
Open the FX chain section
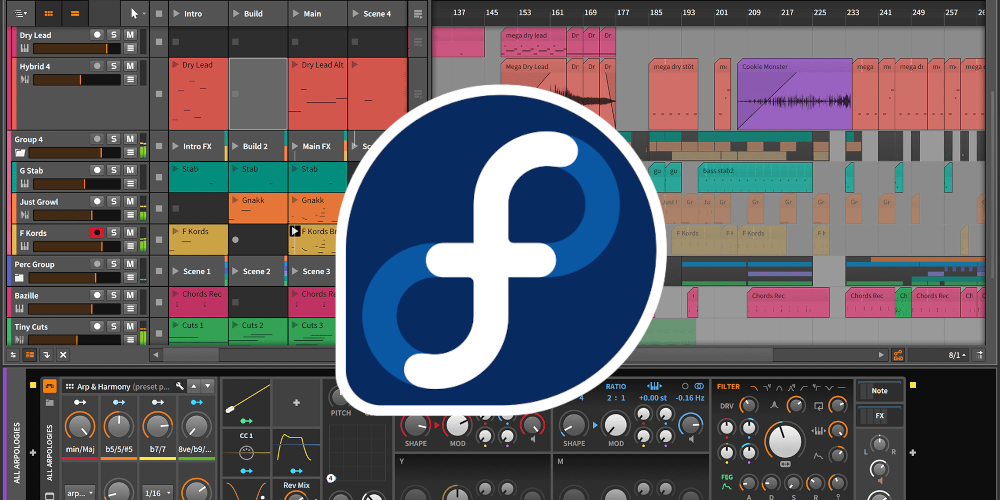(879, 416)
